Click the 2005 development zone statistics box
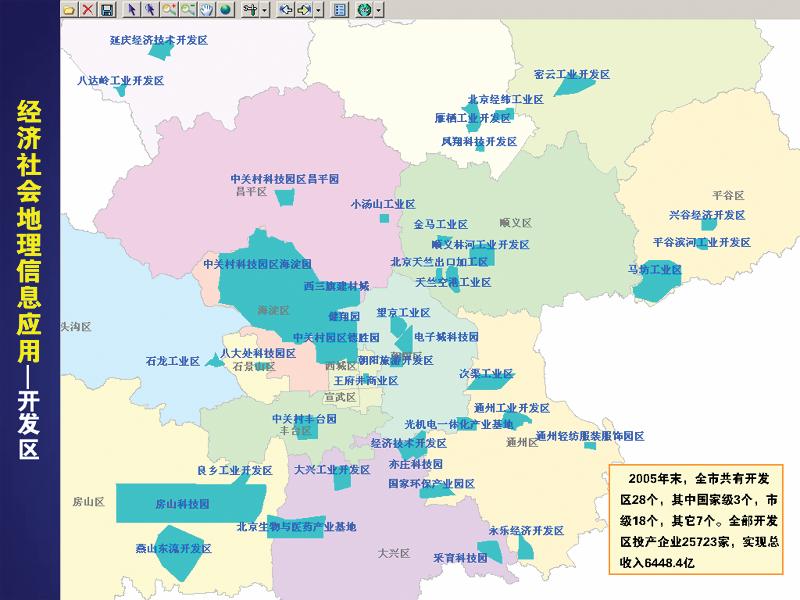 [699, 518]
